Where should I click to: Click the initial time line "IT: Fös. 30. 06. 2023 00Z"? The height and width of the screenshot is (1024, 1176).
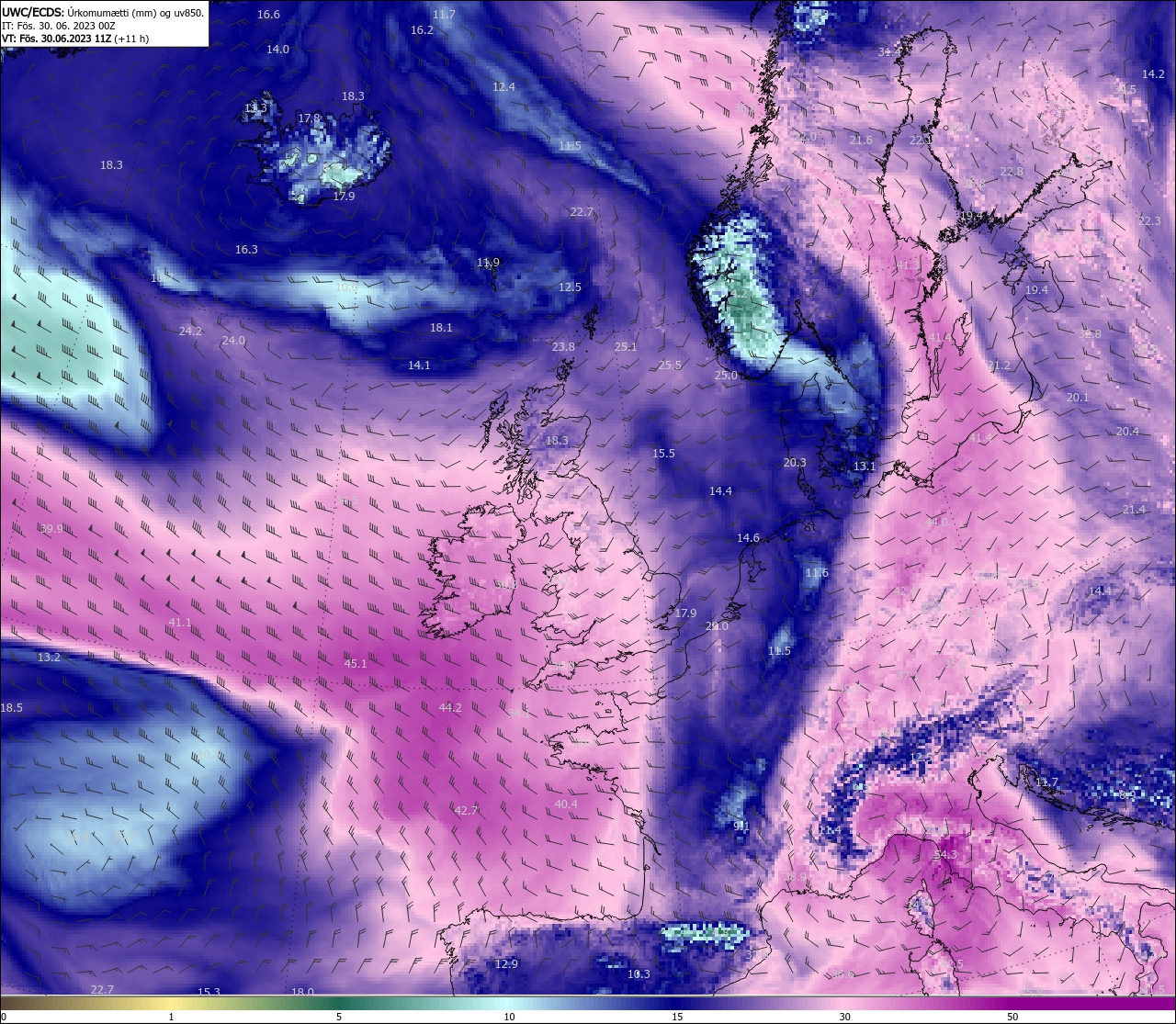pos(59,26)
